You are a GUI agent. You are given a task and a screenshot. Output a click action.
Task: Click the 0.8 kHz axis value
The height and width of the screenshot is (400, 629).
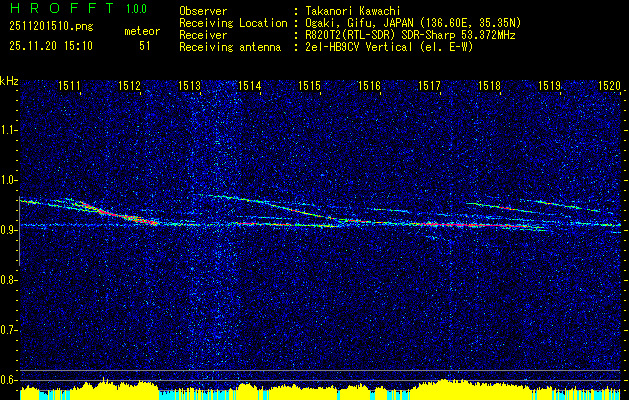click(x=9, y=280)
